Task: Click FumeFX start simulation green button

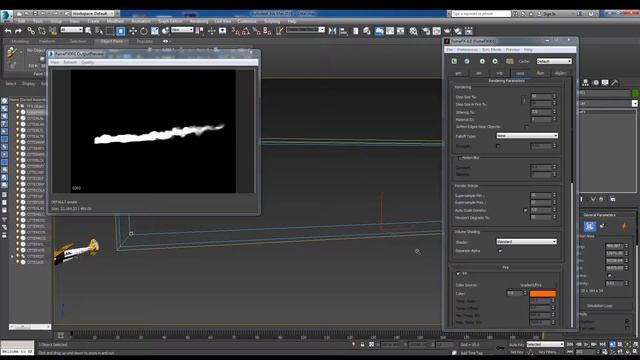Action: [482, 61]
